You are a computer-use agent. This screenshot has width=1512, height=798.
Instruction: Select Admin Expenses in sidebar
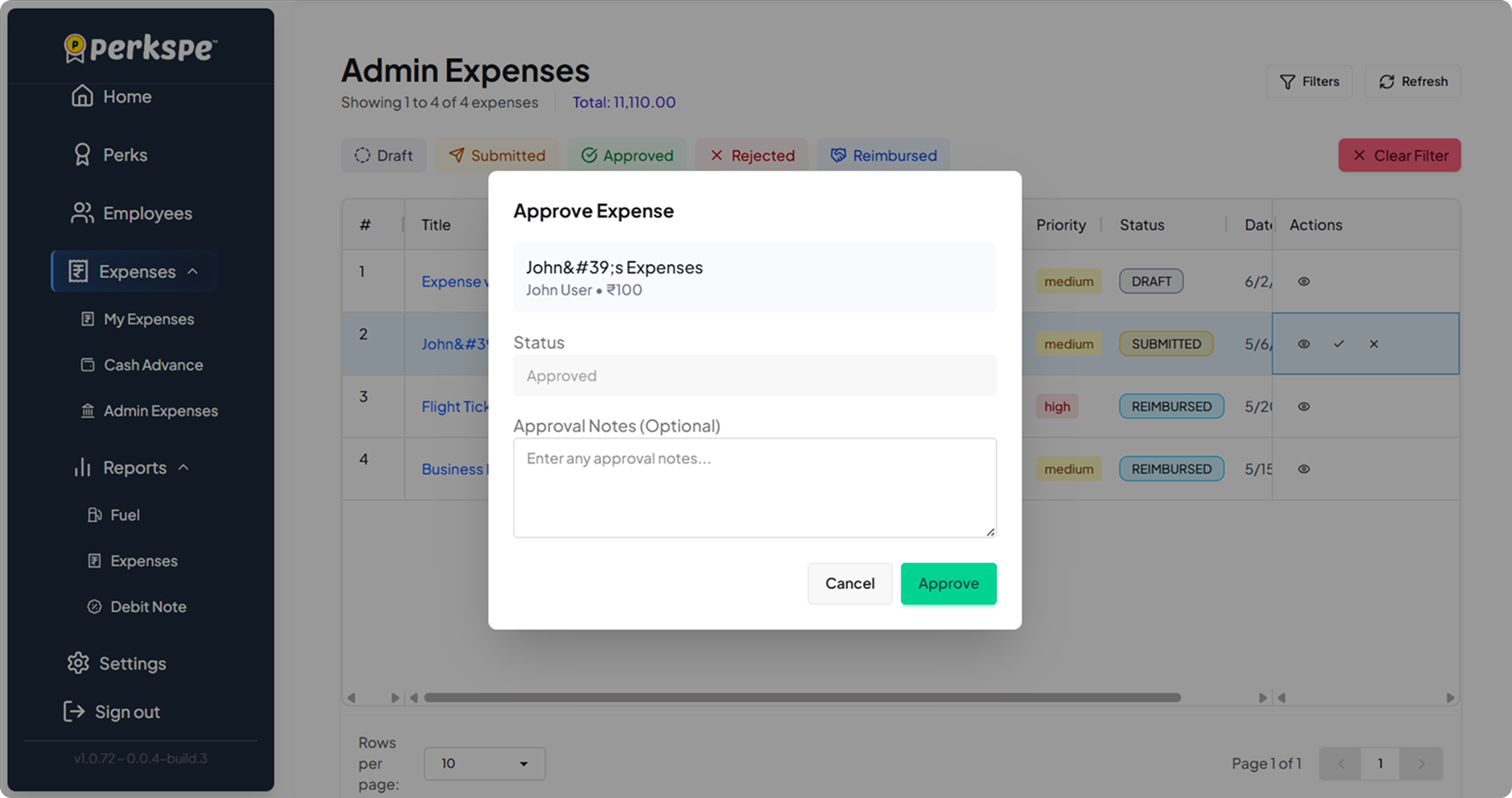149,411
